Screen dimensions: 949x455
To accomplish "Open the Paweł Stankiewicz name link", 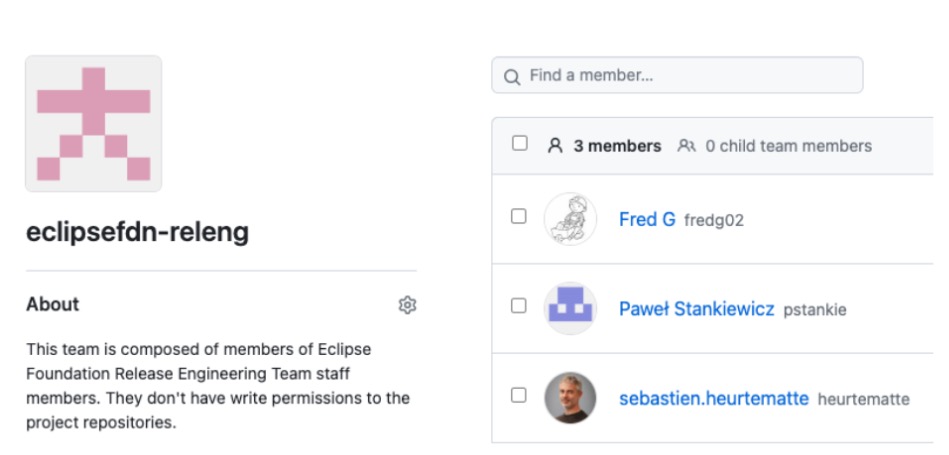I will coord(696,309).
